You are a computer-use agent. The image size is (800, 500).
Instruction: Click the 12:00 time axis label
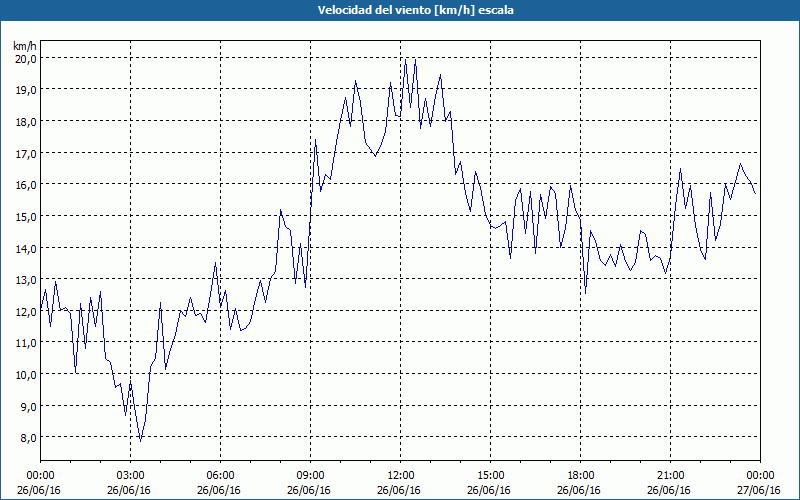[x=401, y=476]
